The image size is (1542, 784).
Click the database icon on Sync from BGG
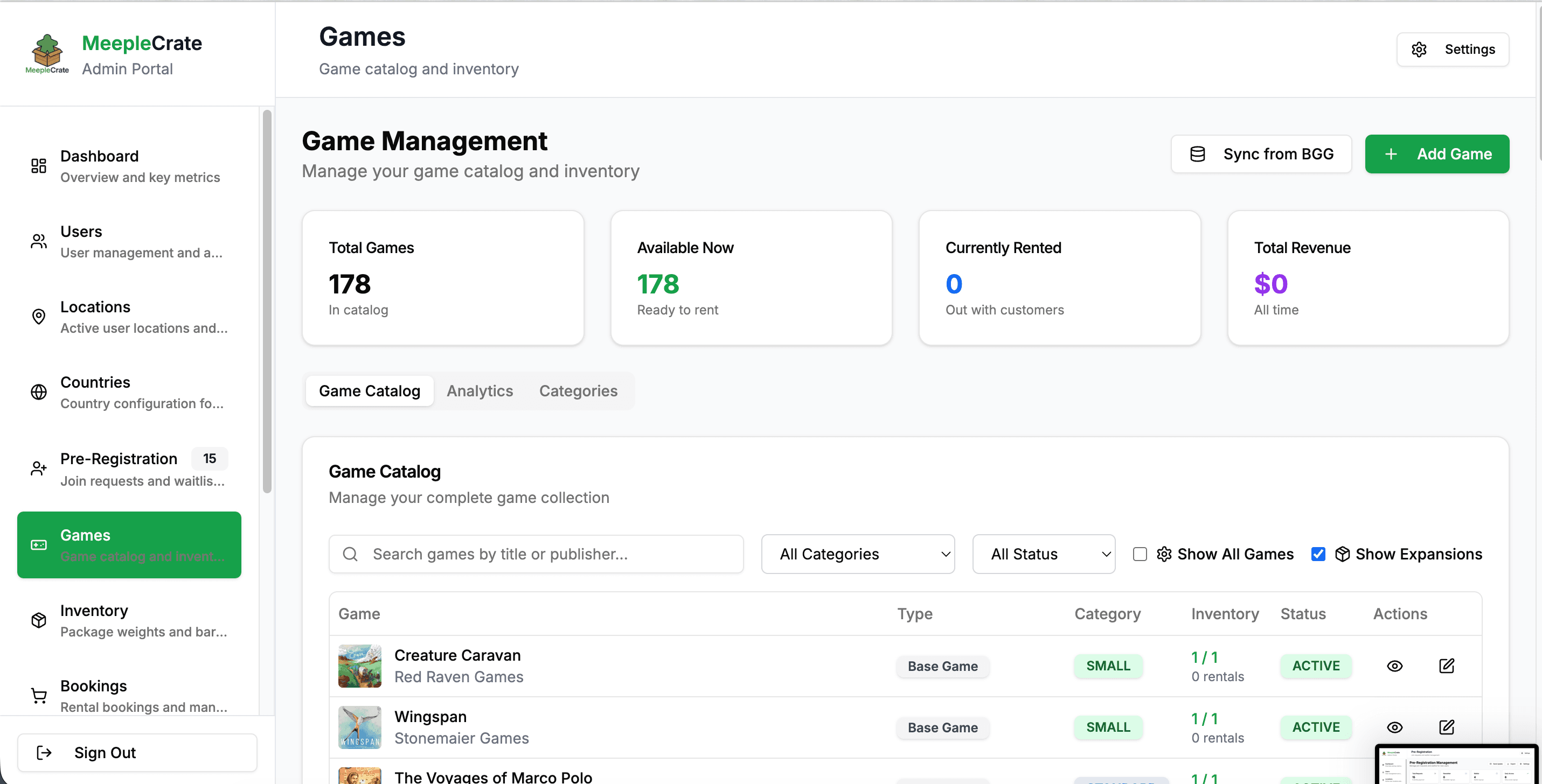click(1198, 155)
